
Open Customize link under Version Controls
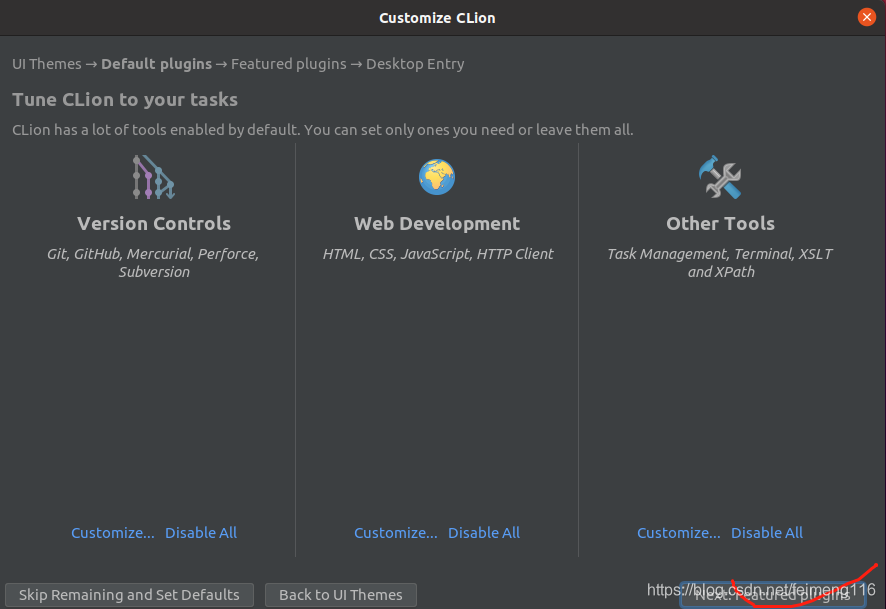112,533
